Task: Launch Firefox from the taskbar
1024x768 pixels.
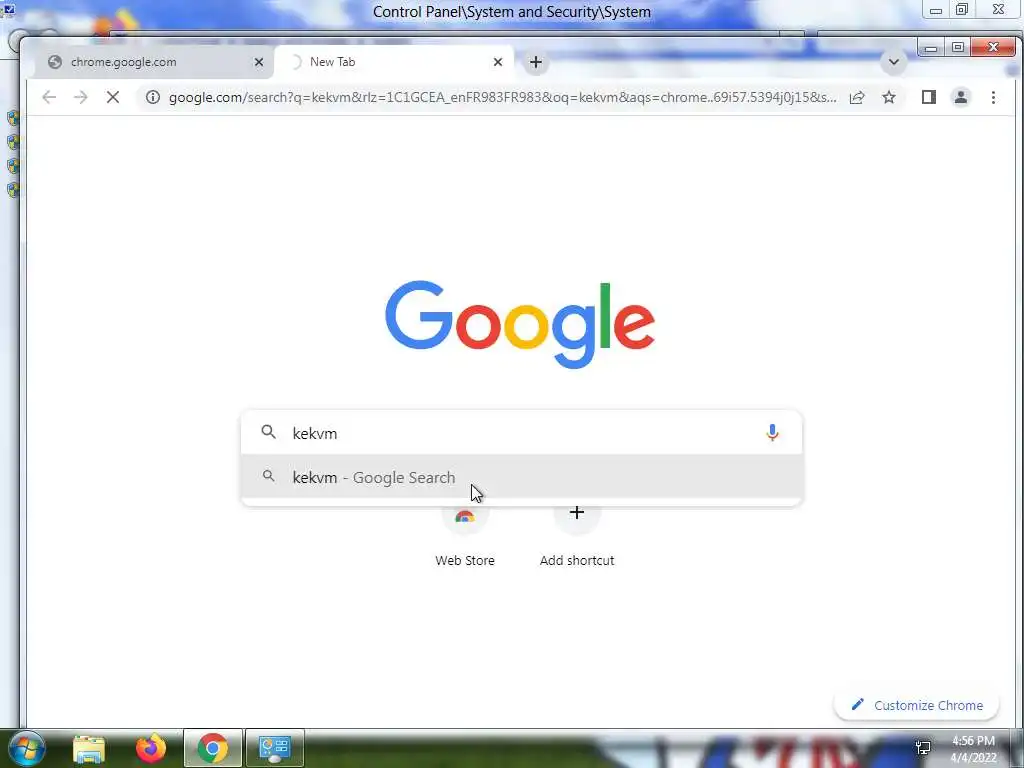Action: 151,748
